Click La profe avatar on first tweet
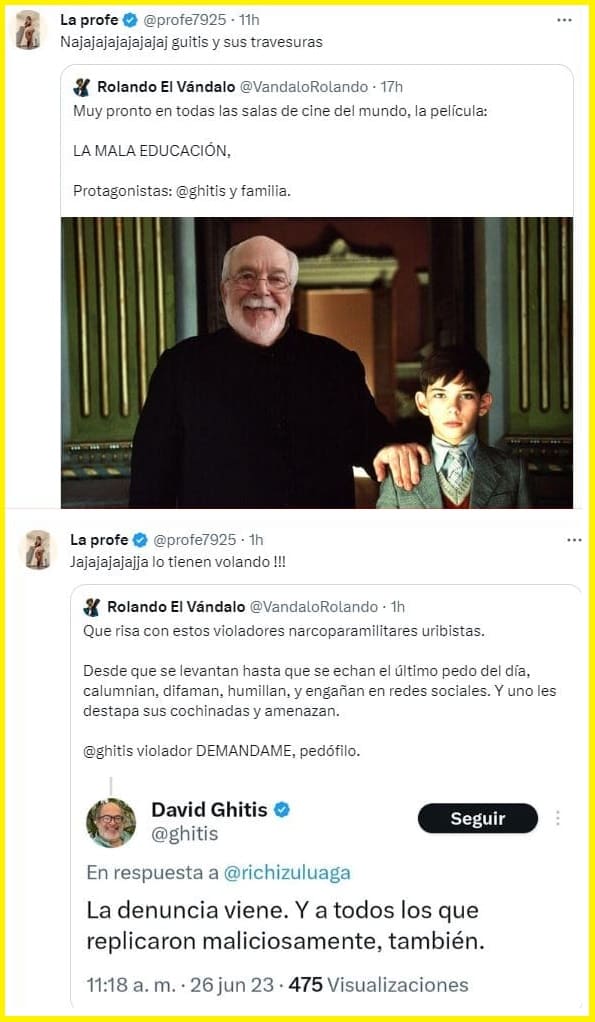The image size is (595, 1022). [29, 31]
